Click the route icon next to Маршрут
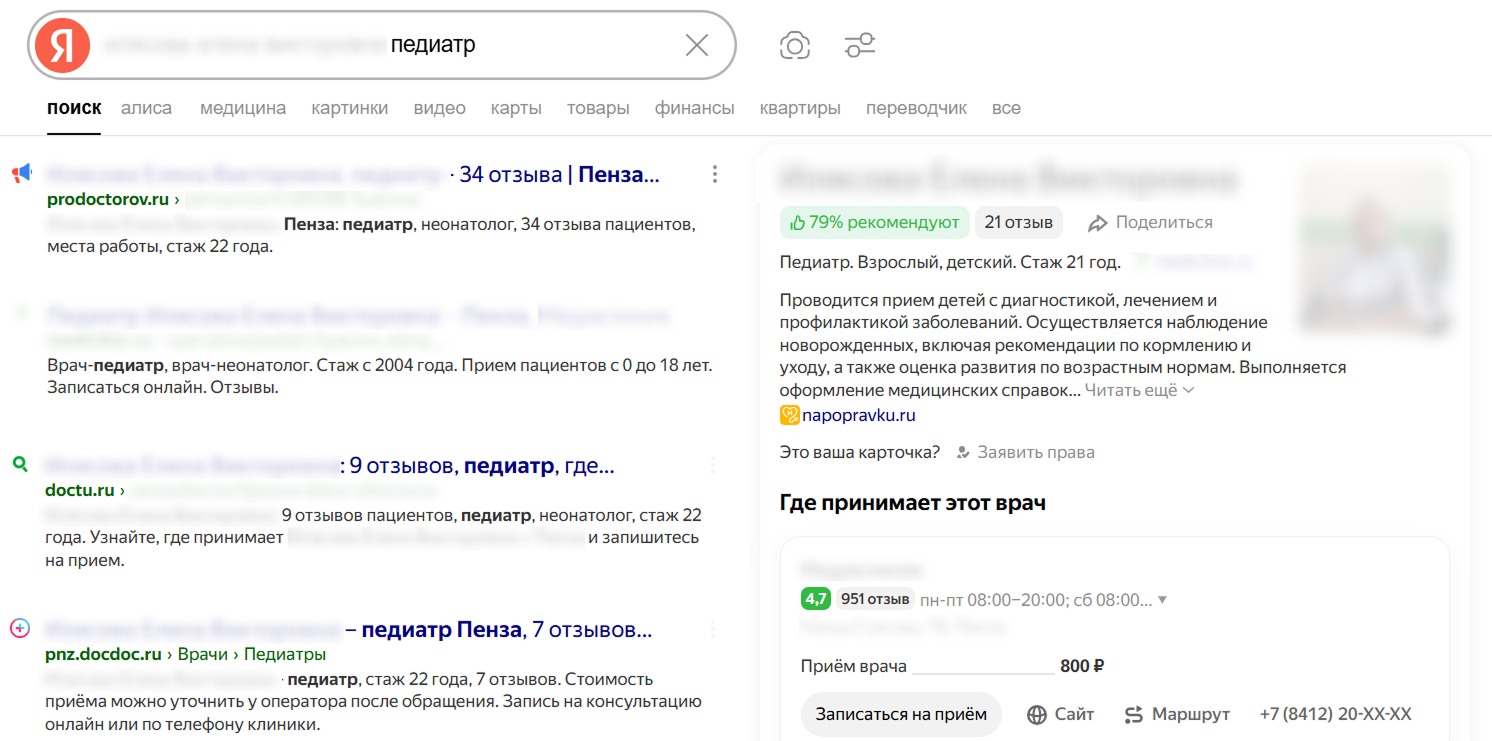This screenshot has height=741, width=1492. [x=1133, y=715]
